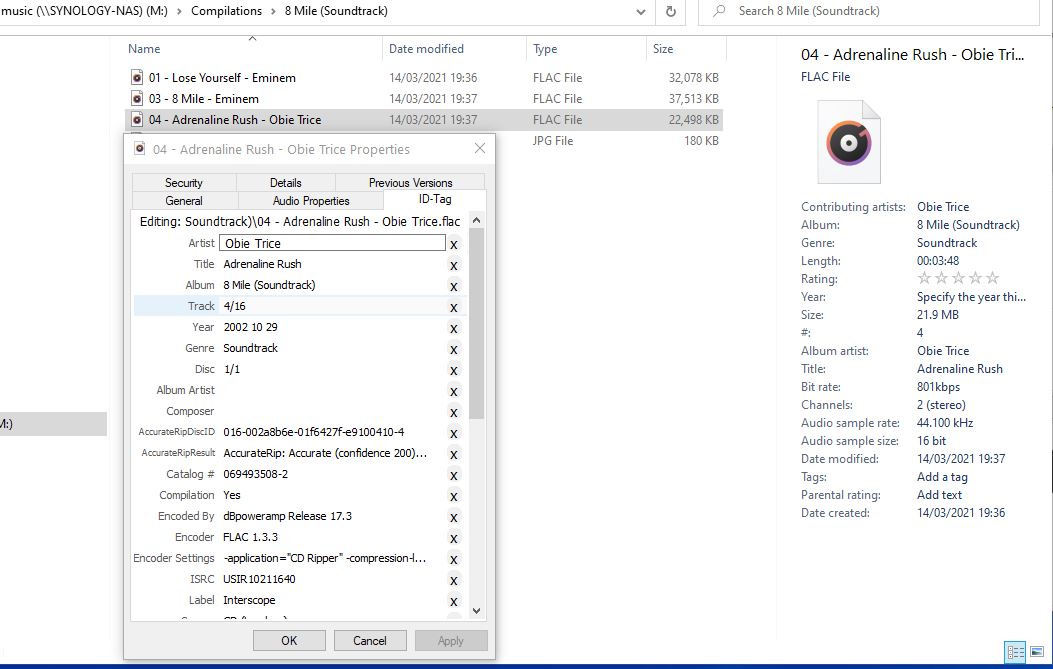The width and height of the screenshot is (1053, 669).
Task: Clear the Track tag with its X button
Action: point(454,308)
